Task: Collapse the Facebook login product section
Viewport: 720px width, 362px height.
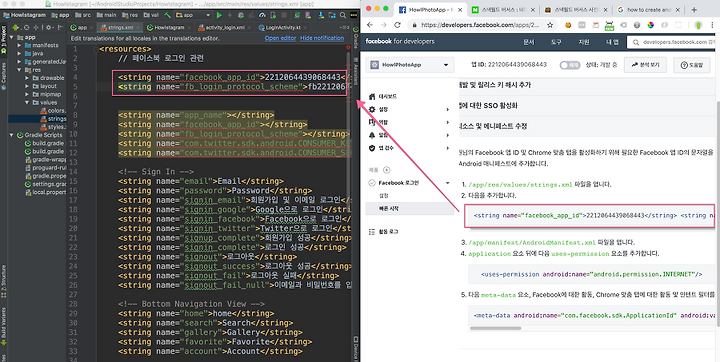Action: [447, 183]
